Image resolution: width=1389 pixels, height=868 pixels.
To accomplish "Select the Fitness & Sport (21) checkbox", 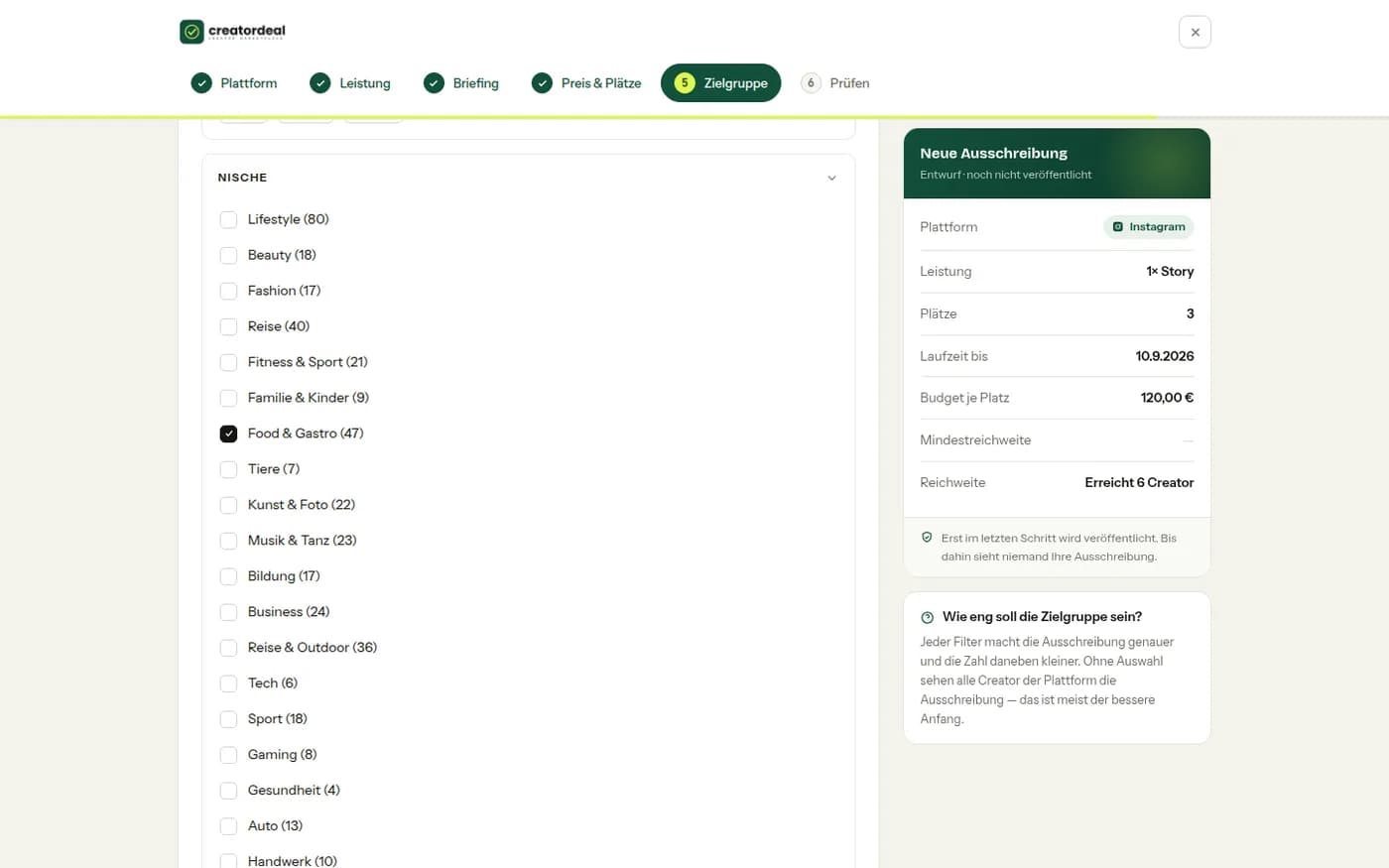I will (228, 362).
